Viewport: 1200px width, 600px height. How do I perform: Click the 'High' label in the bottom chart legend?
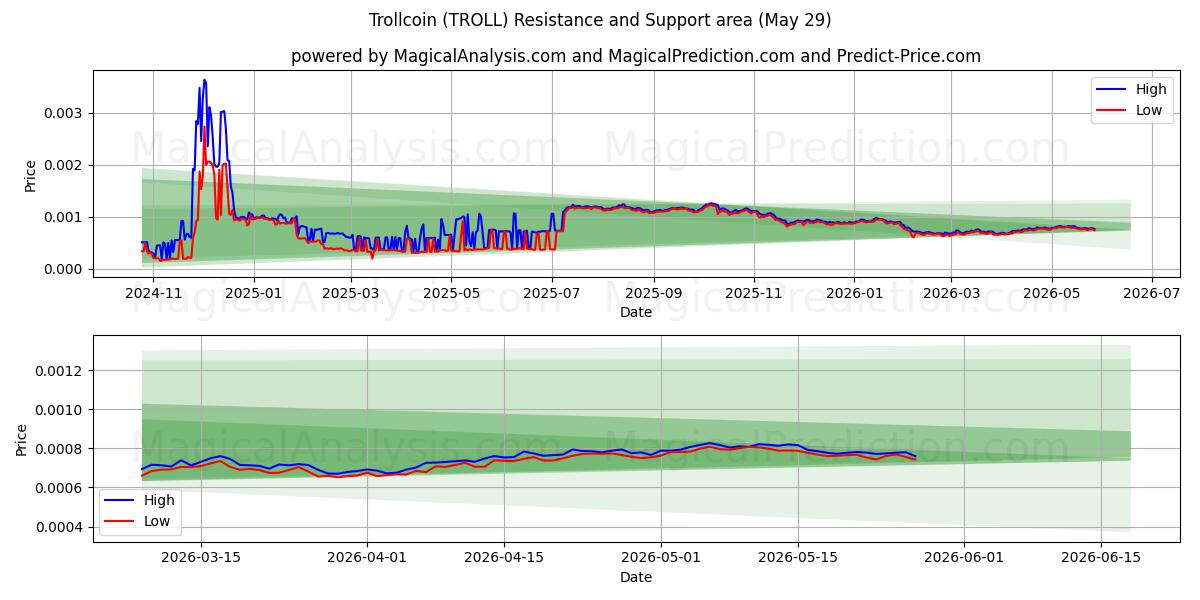[159, 500]
